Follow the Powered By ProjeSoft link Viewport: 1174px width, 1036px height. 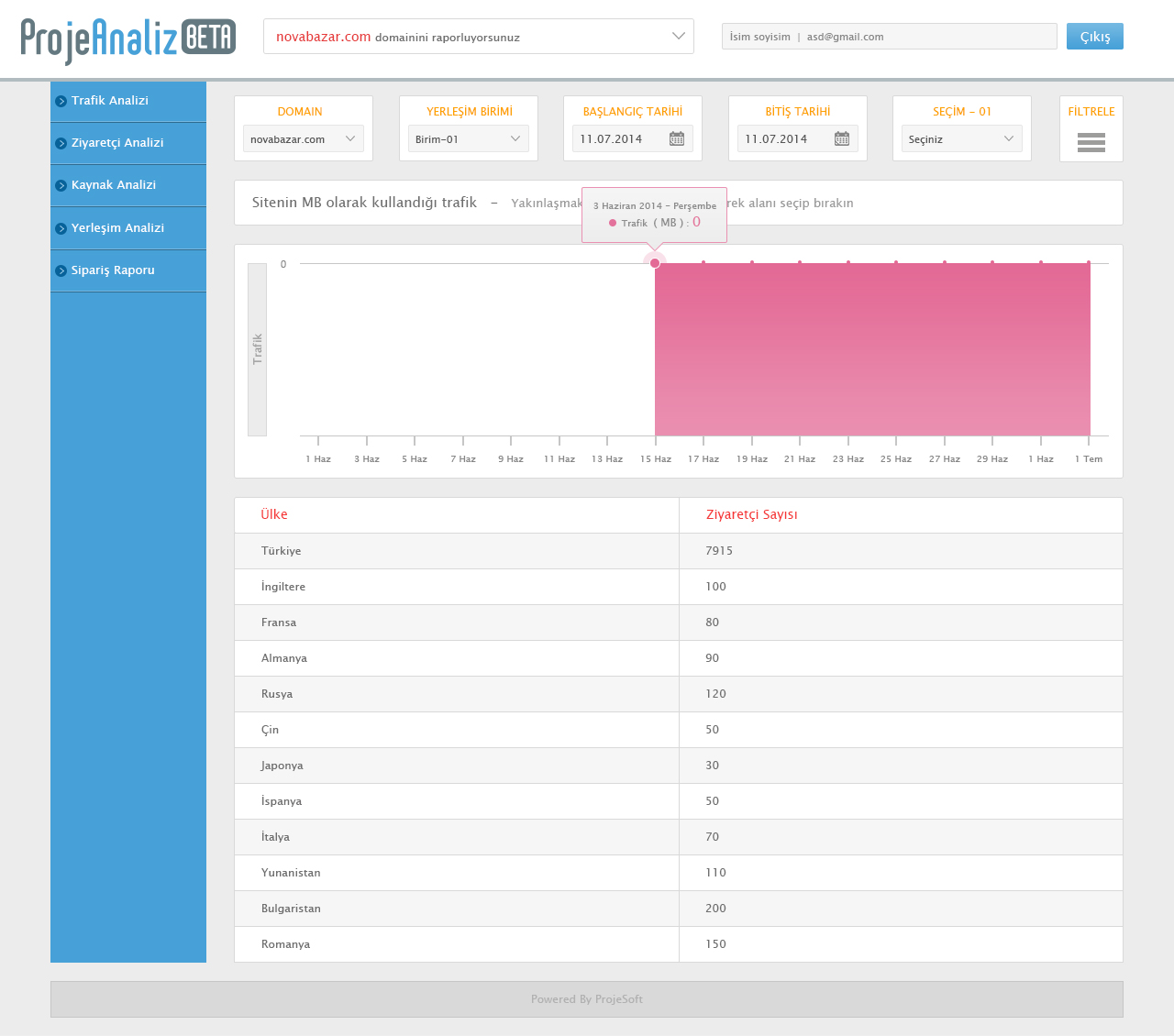point(587,999)
